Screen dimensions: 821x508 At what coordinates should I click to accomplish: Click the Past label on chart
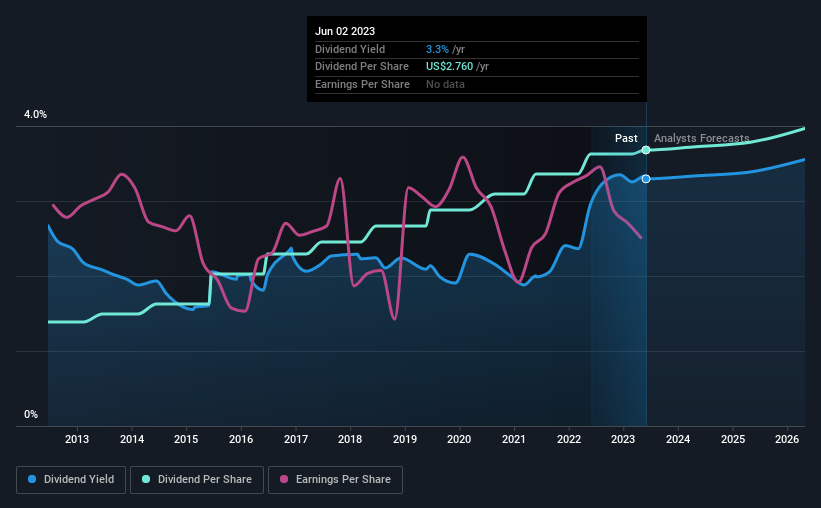tap(626, 138)
